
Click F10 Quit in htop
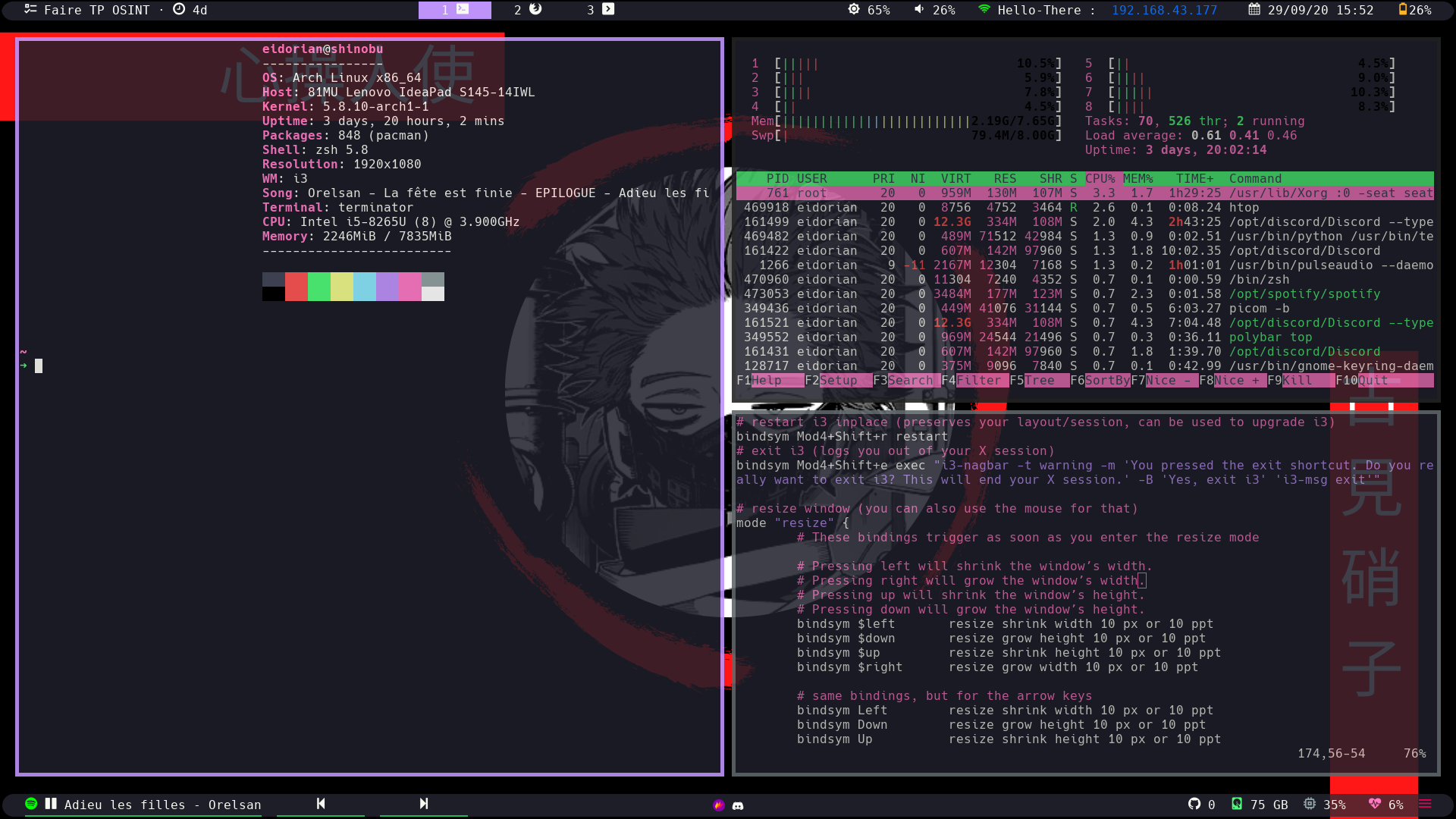point(1384,381)
